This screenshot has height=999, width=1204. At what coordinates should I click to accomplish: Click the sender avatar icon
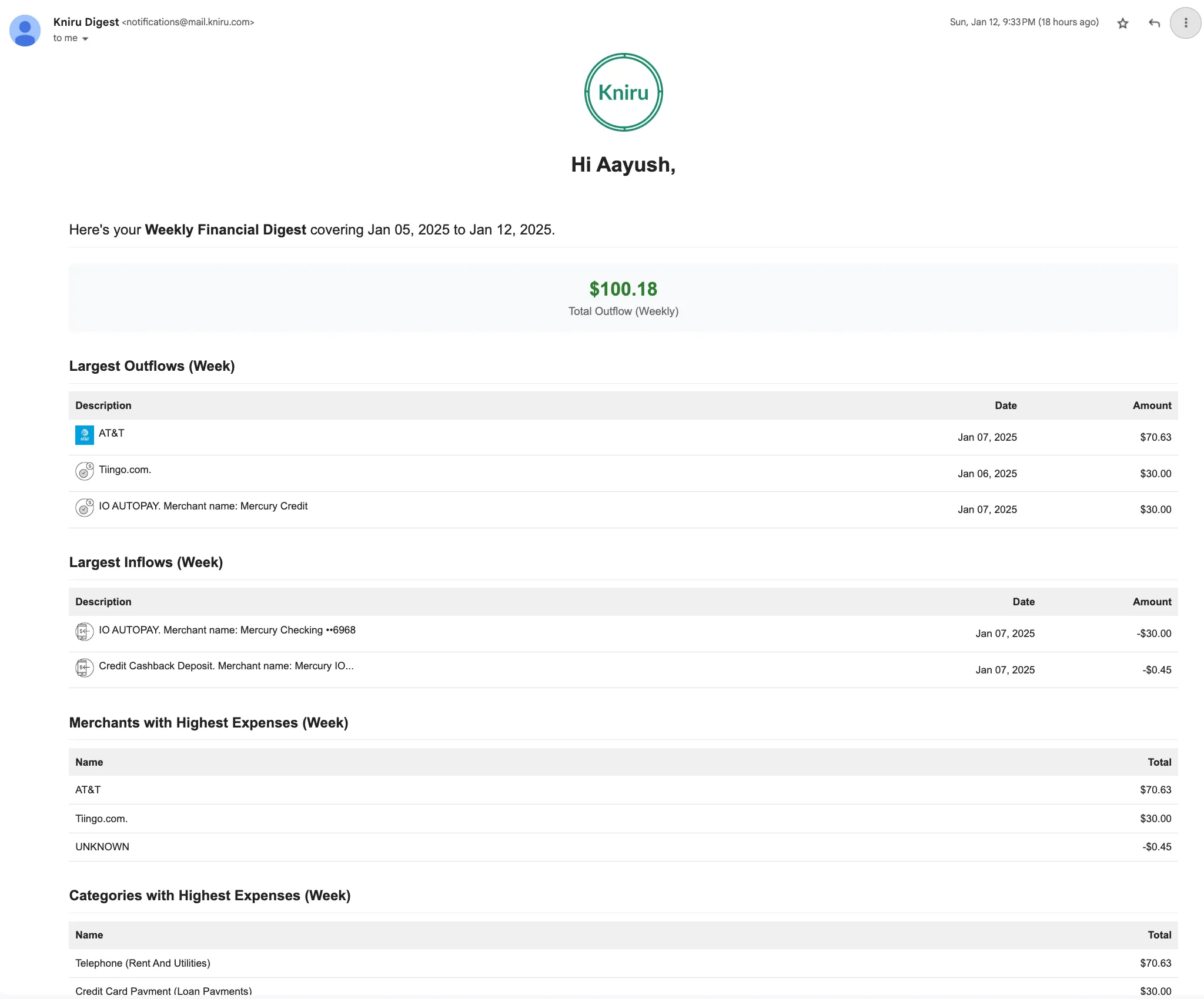pyautogui.click(x=25, y=31)
